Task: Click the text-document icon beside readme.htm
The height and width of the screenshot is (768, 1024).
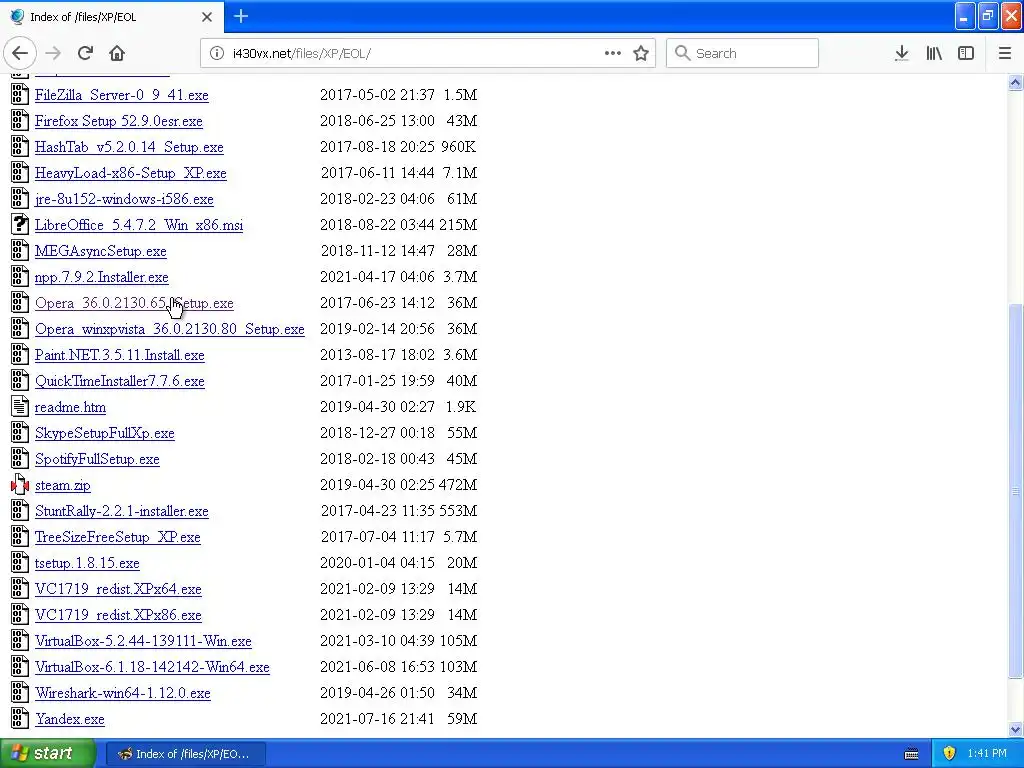Action: pyautogui.click(x=20, y=407)
